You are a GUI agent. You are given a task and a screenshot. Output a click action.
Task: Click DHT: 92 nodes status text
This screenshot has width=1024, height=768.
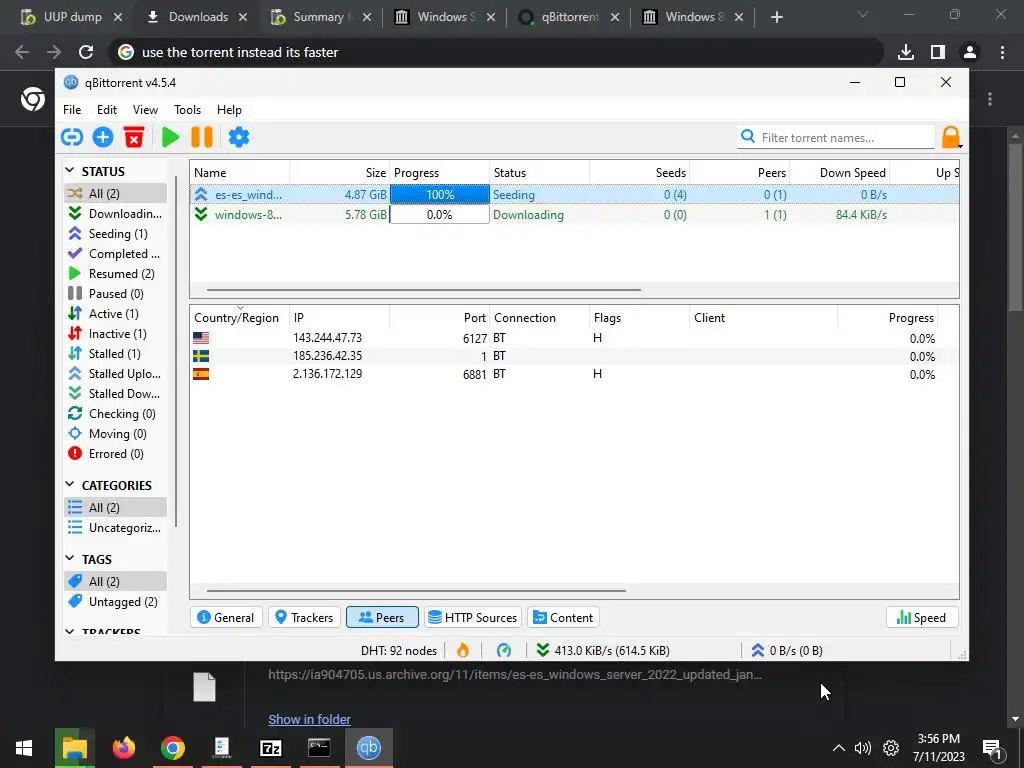pyautogui.click(x=399, y=650)
